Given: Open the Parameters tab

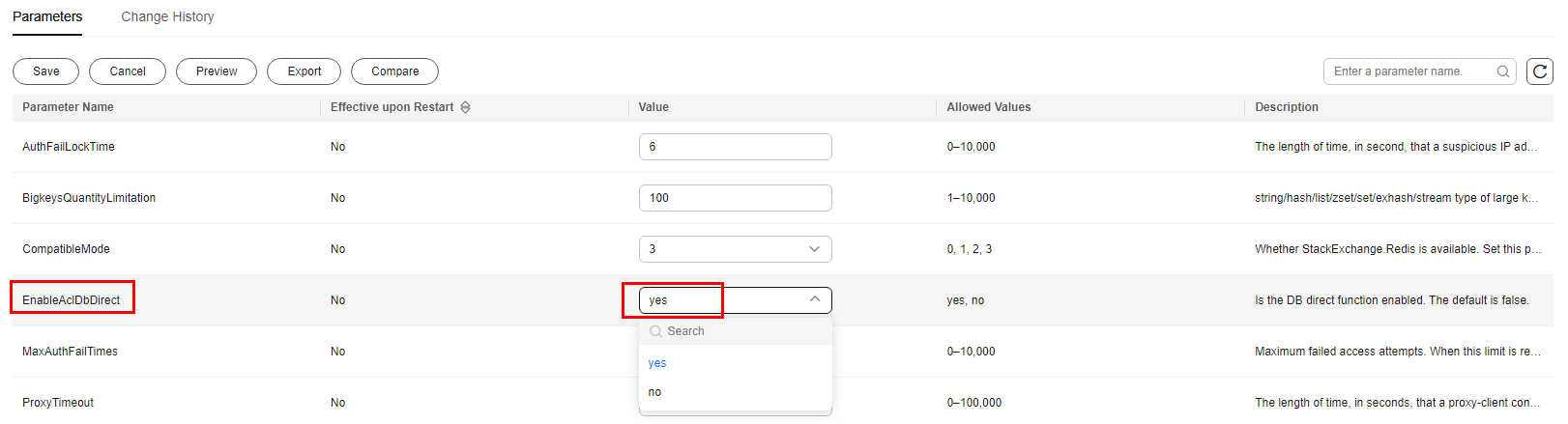Looking at the screenshot, I should click(x=47, y=16).
